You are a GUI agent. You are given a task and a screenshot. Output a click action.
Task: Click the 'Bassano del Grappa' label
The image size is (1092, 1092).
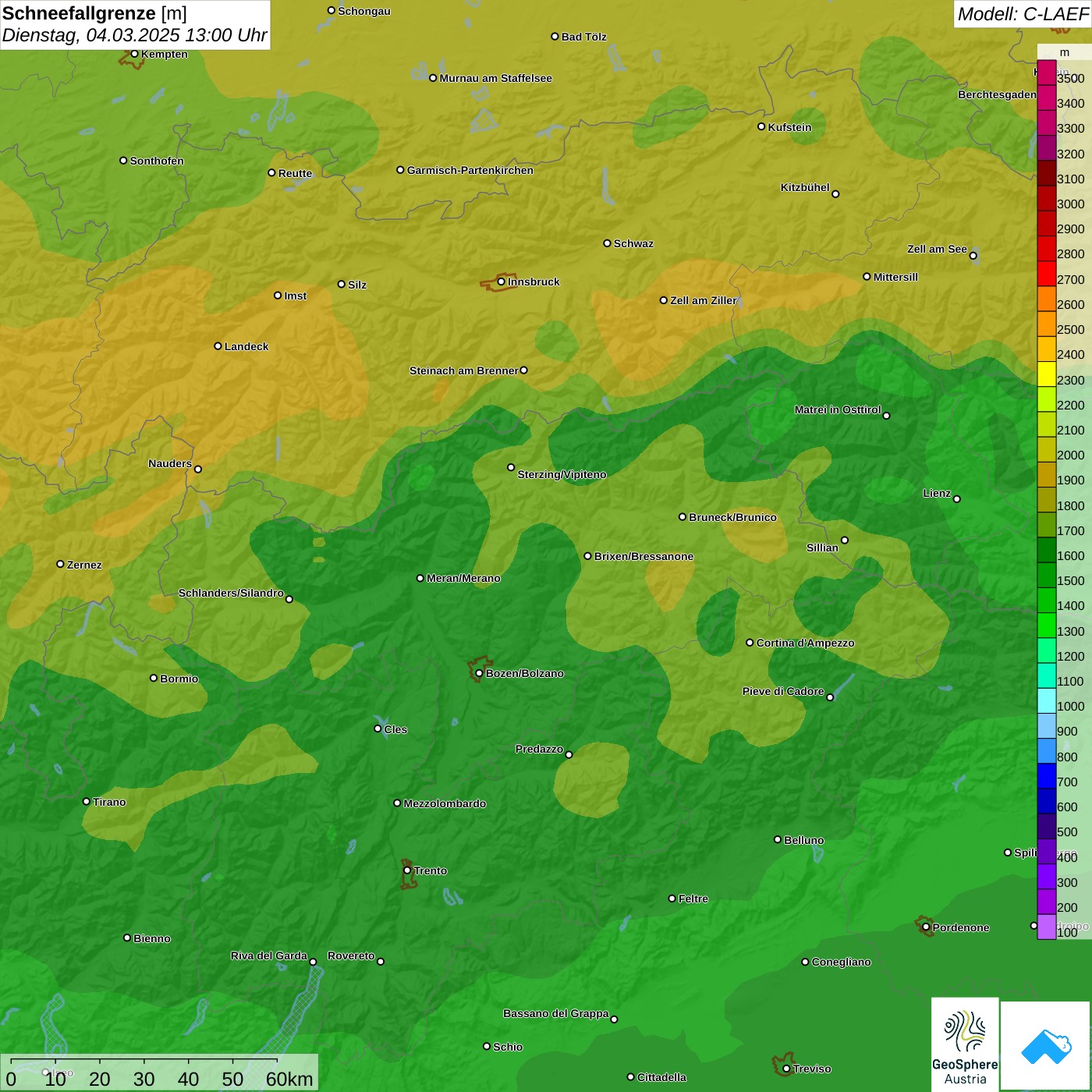pyautogui.click(x=556, y=1013)
